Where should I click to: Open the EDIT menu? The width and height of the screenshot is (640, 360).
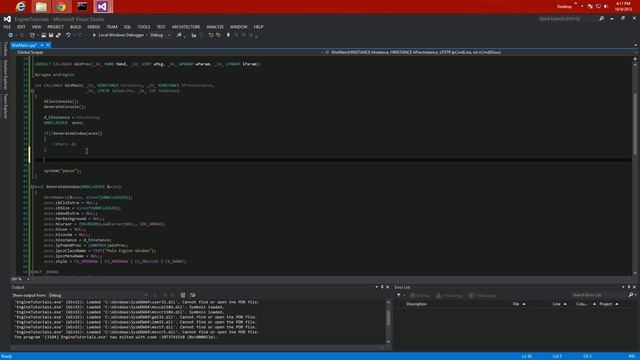[21, 27]
